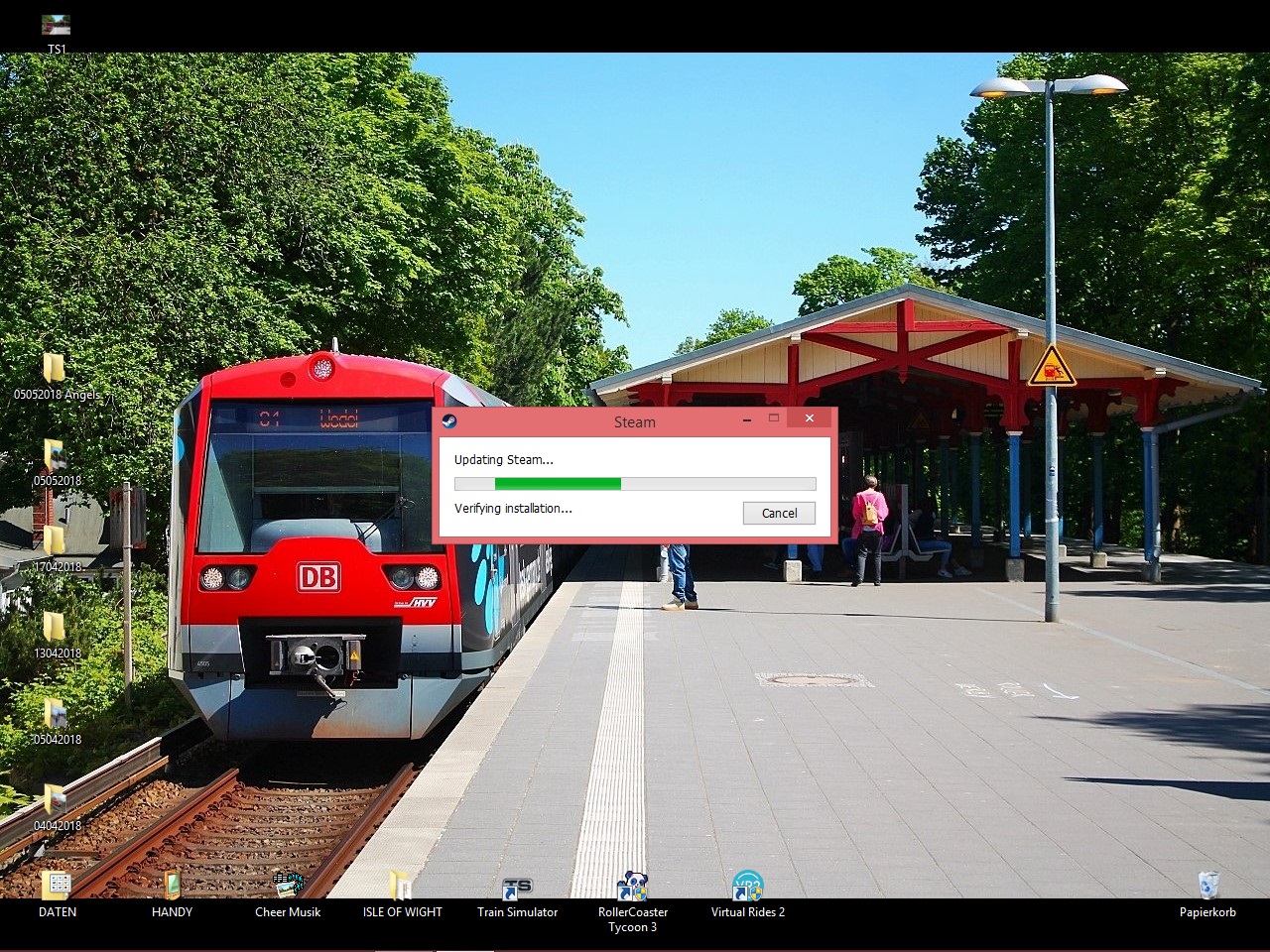Screen dimensions: 1270x952
Task: Select the Virtual Rides 2 shortcut
Action: click(x=747, y=887)
